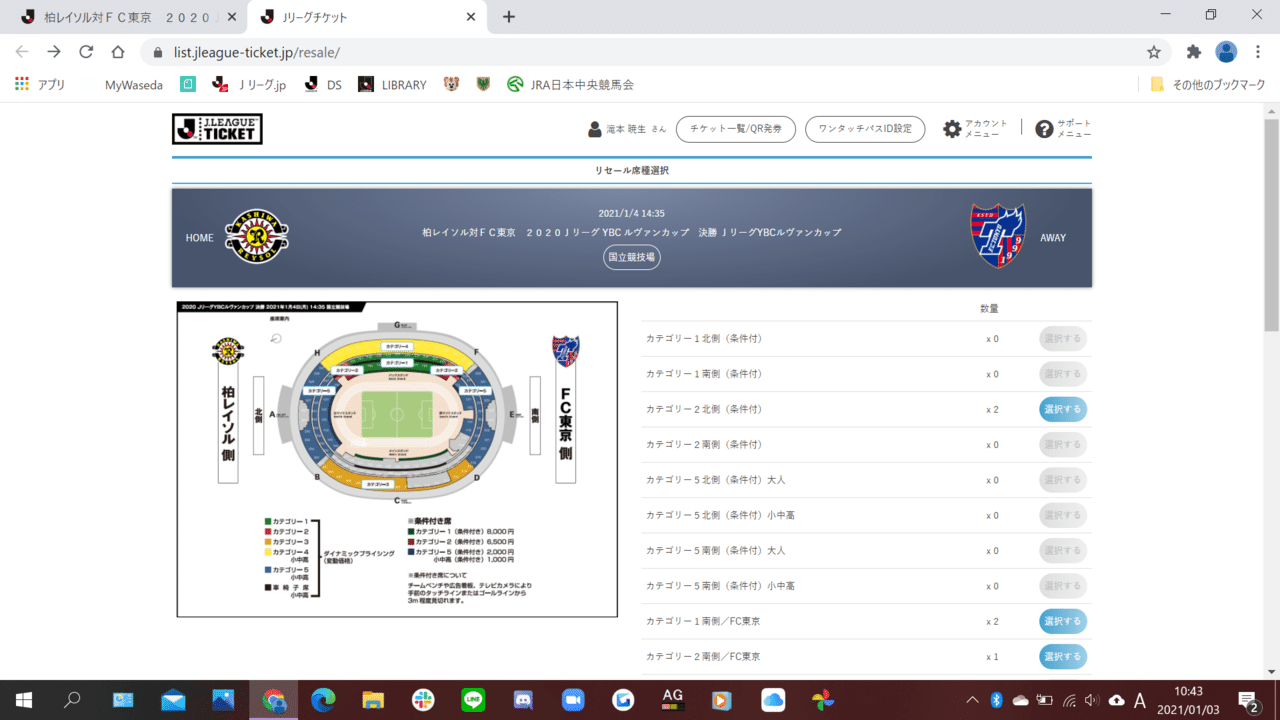Click the user silhouette icon beside 滝本
The width and height of the screenshot is (1280, 720).
point(595,129)
